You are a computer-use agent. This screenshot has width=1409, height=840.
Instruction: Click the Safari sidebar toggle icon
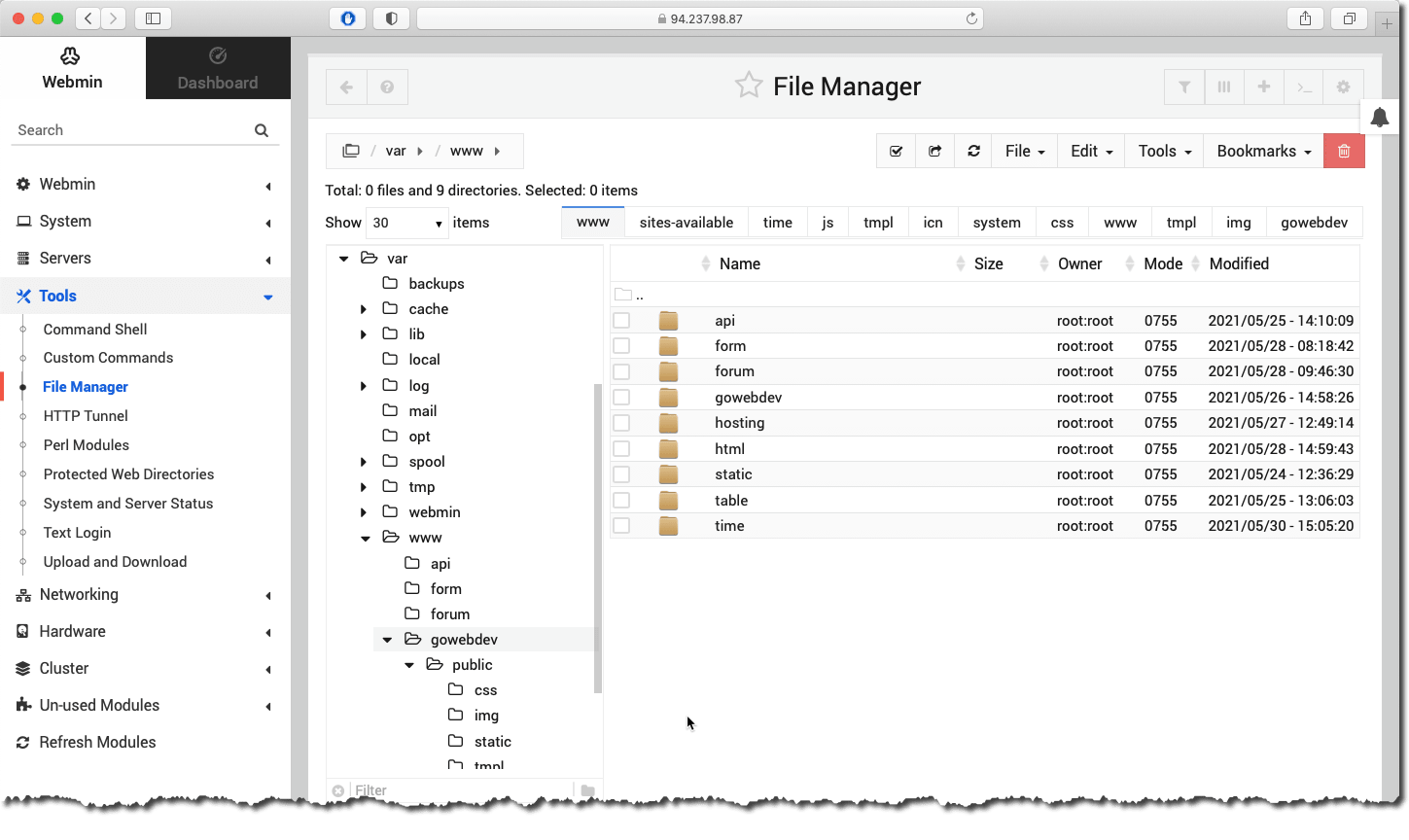(154, 18)
